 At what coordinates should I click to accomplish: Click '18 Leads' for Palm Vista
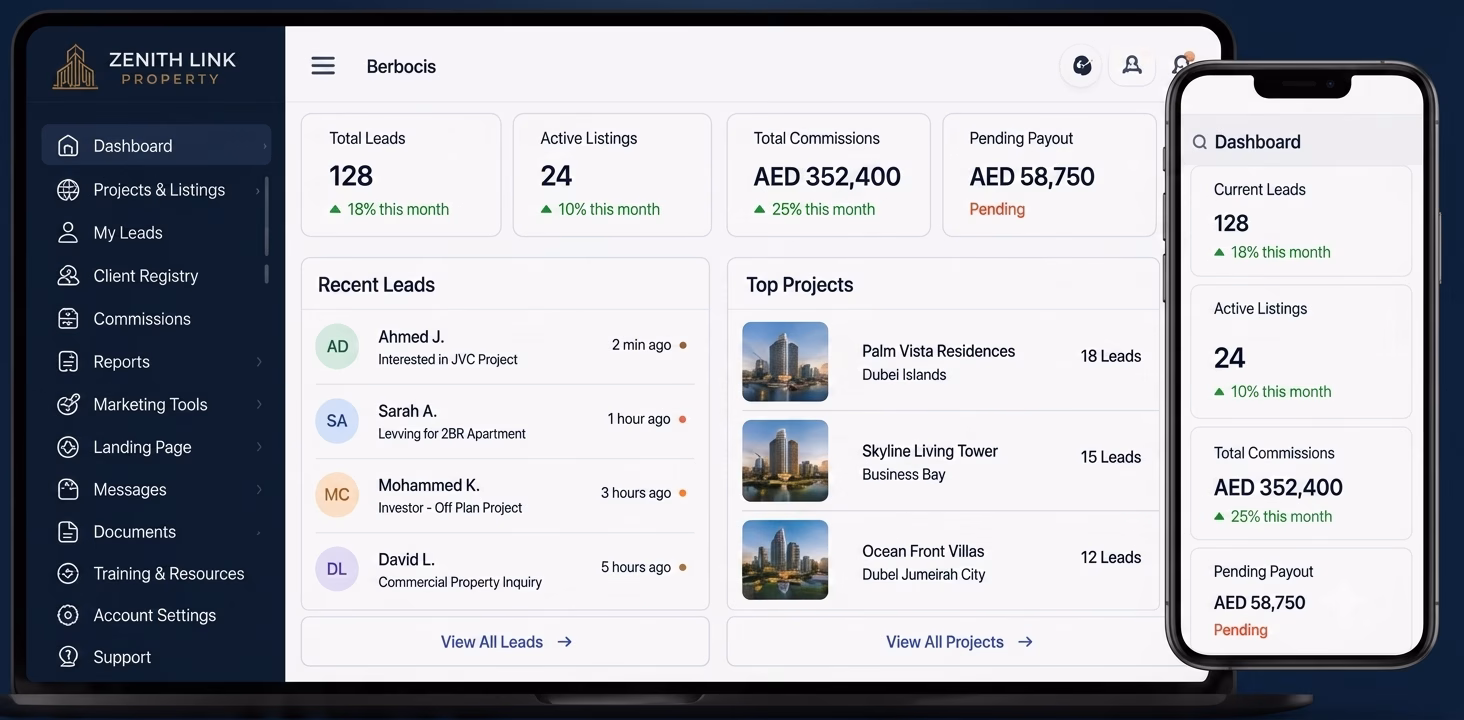pos(1111,356)
